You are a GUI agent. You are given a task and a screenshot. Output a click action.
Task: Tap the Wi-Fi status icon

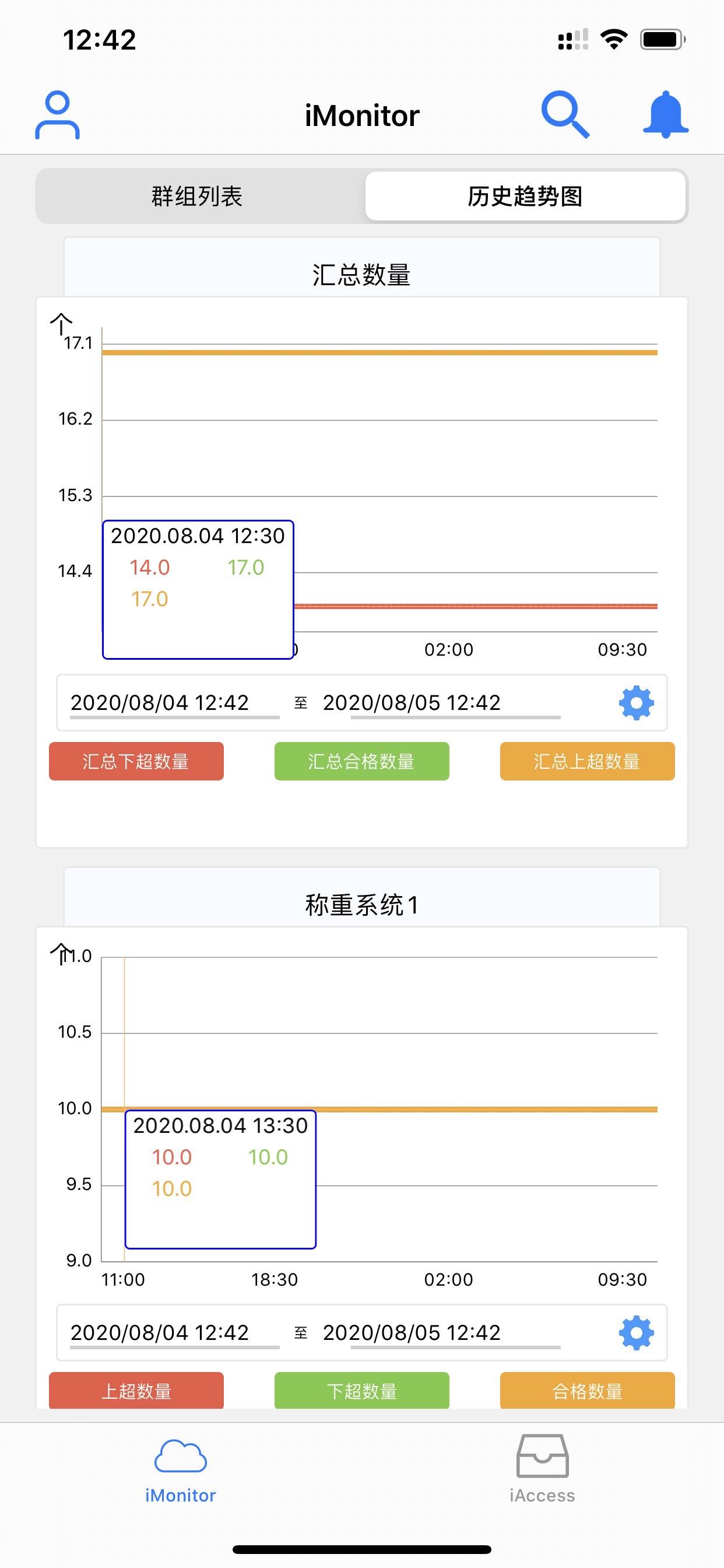tap(613, 40)
